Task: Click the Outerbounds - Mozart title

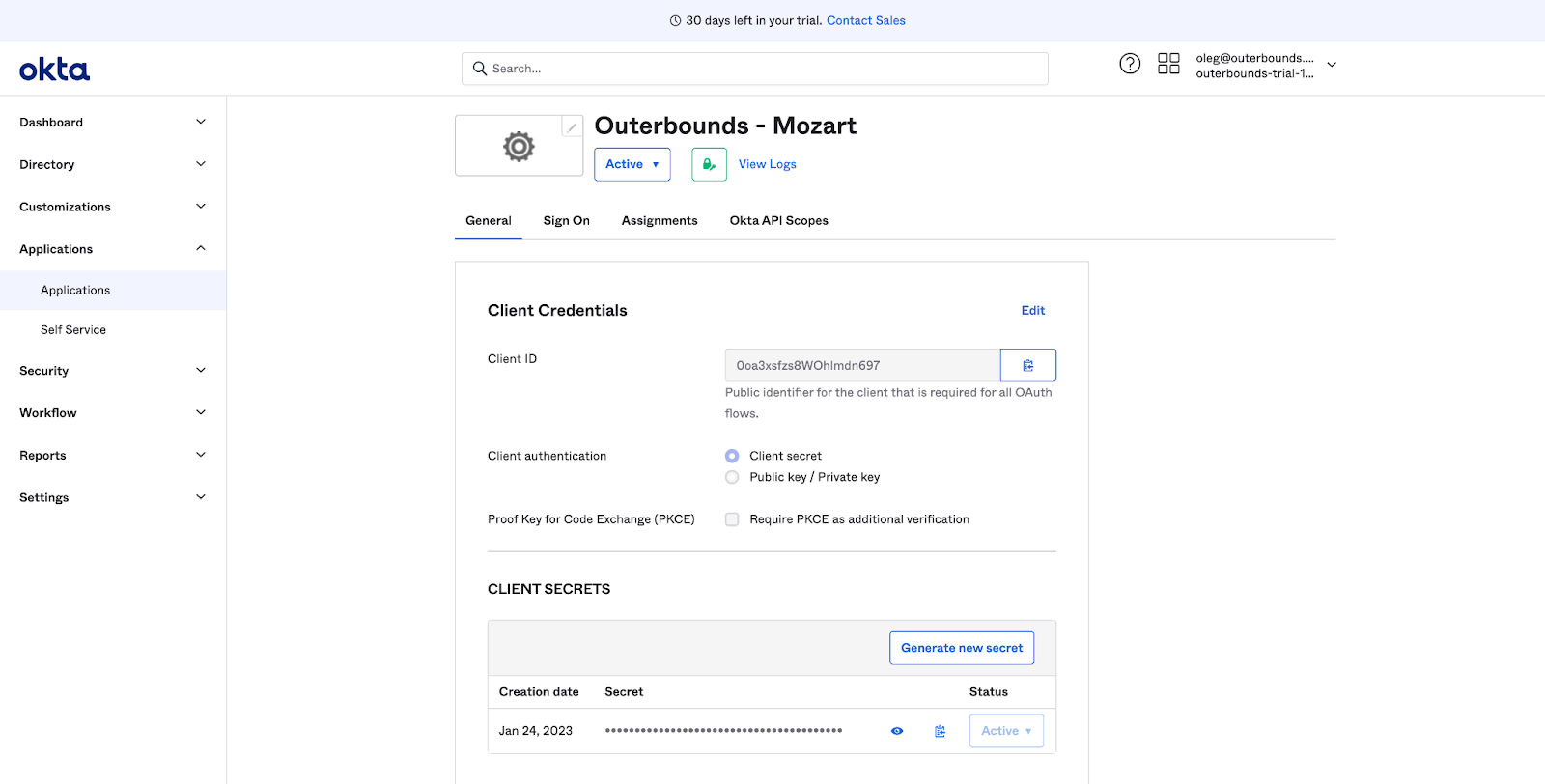Action: pyautogui.click(x=726, y=126)
